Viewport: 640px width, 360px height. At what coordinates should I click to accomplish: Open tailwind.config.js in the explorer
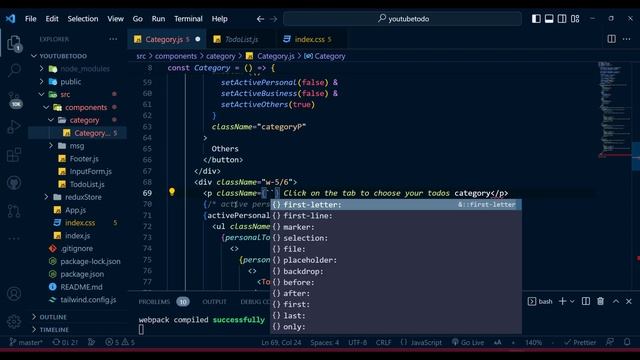(88, 300)
